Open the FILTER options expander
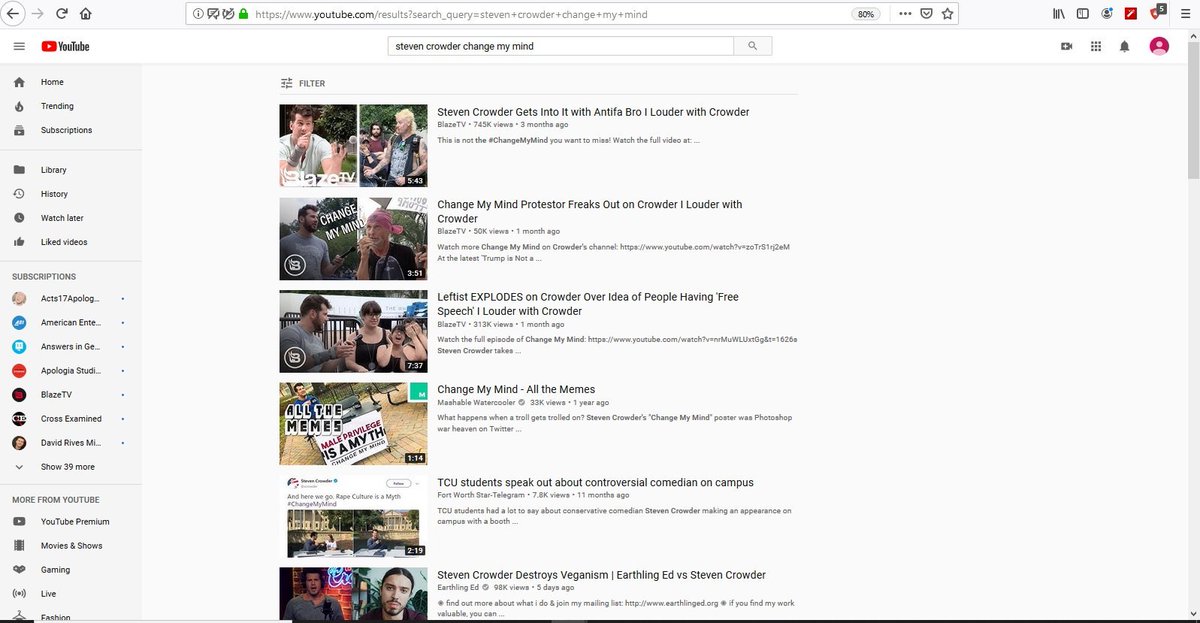The width and height of the screenshot is (1200, 623). [x=303, y=84]
